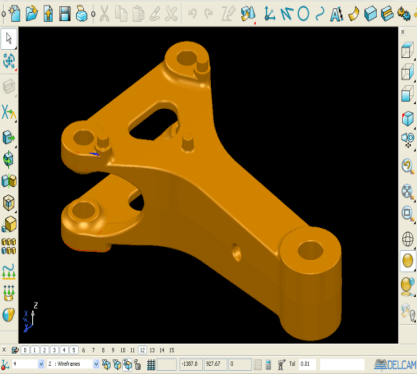This screenshot has height=374, width=417.
Task: Open the workplane number dropdown showing 4
Action: (x=28, y=364)
